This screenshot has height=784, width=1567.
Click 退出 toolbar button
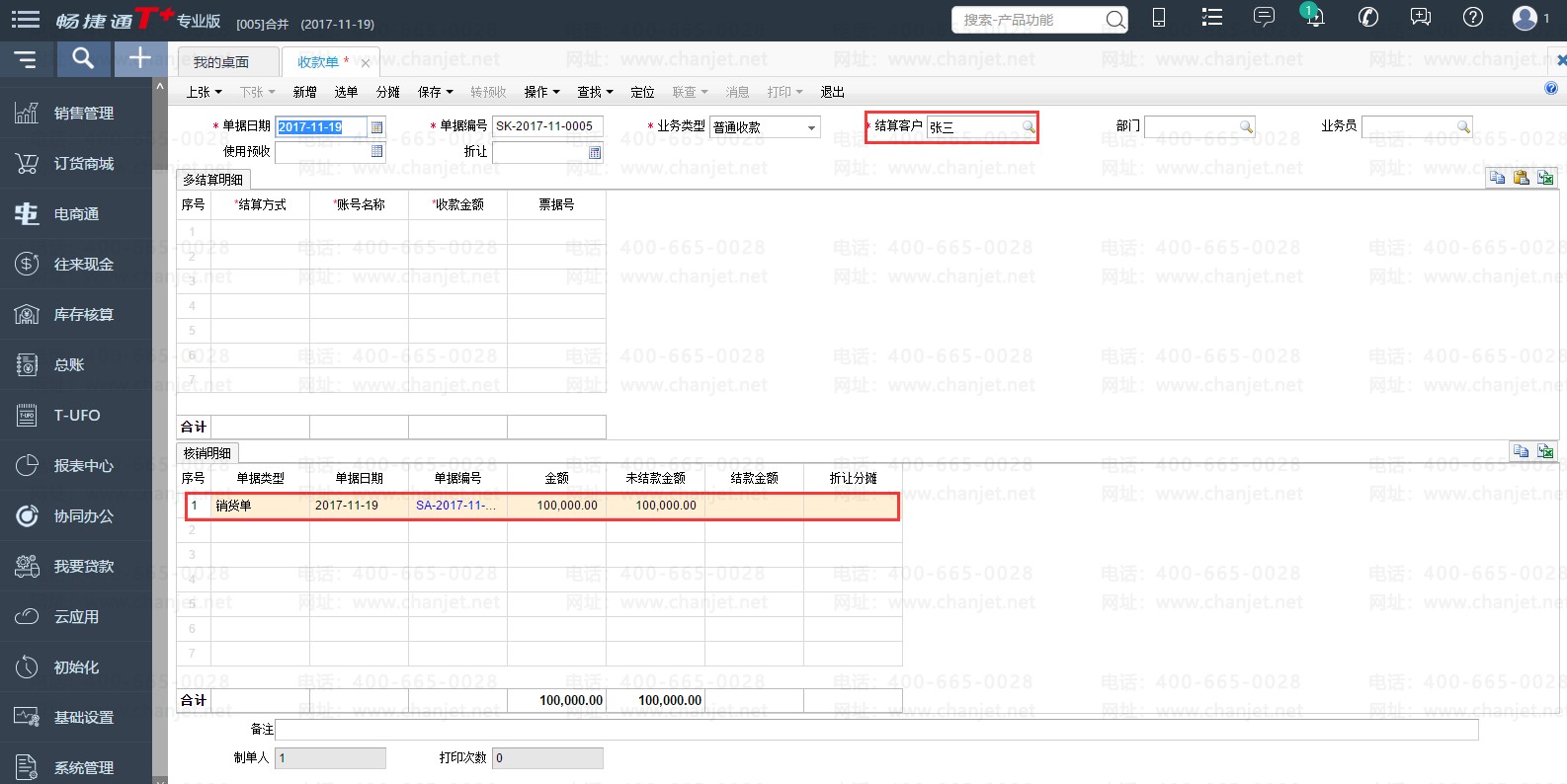pyautogui.click(x=832, y=92)
